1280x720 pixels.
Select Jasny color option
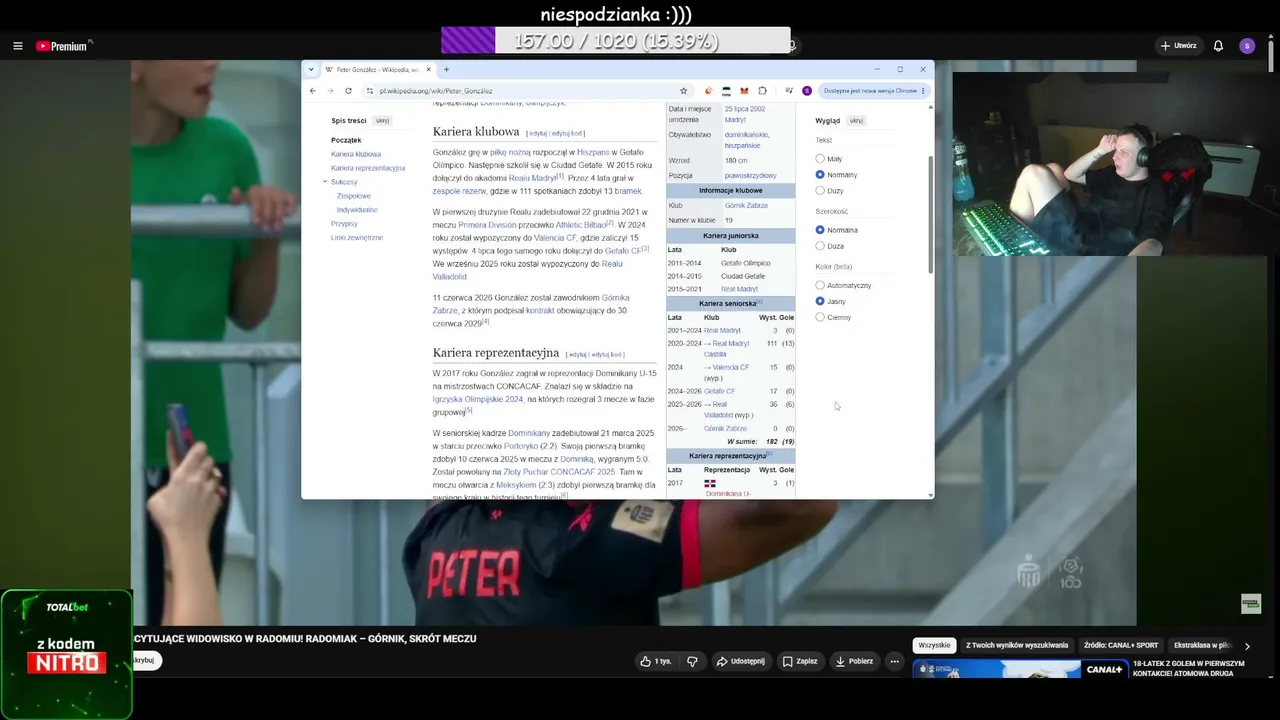pos(820,301)
